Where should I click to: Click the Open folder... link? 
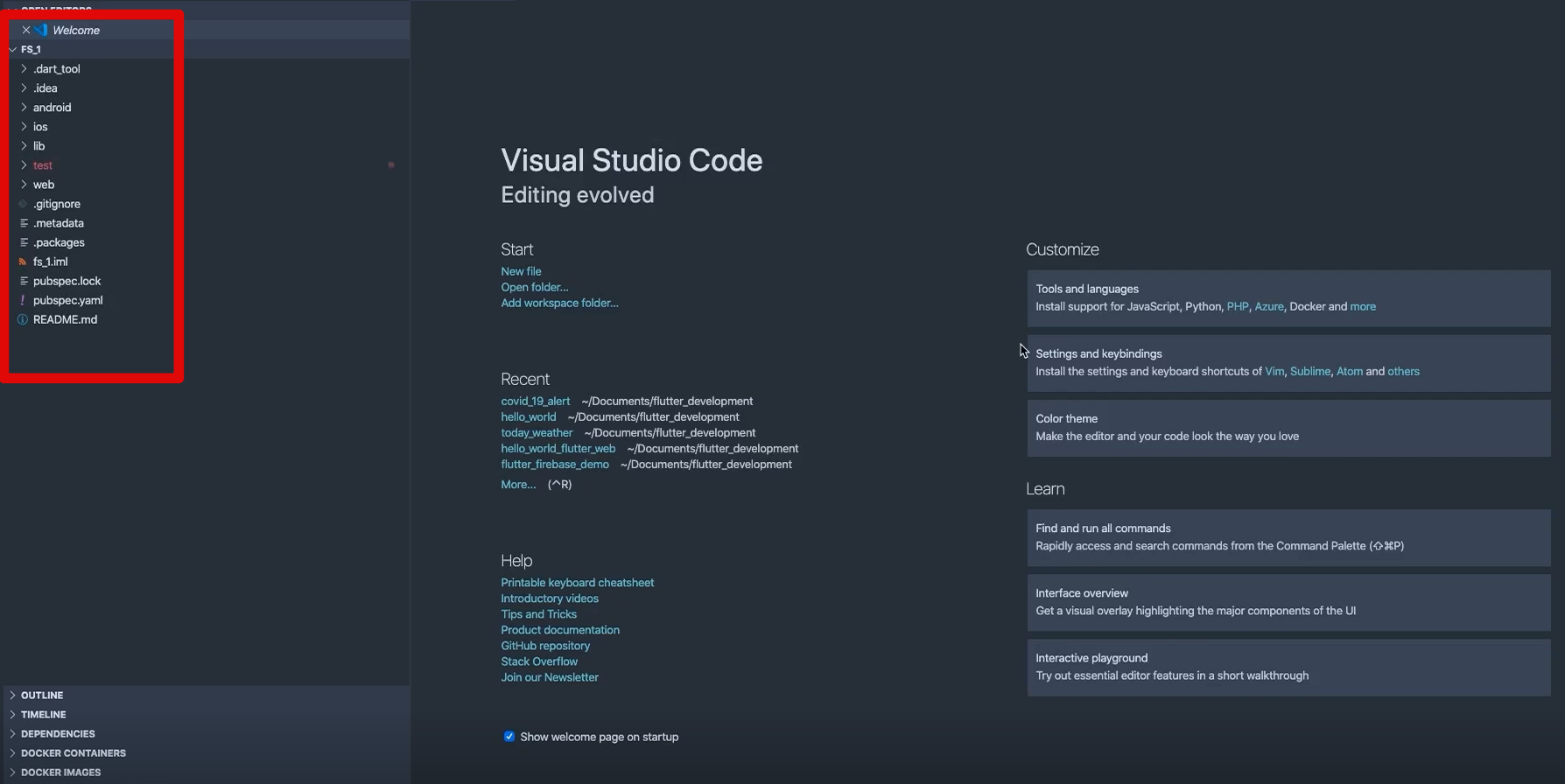click(535, 287)
